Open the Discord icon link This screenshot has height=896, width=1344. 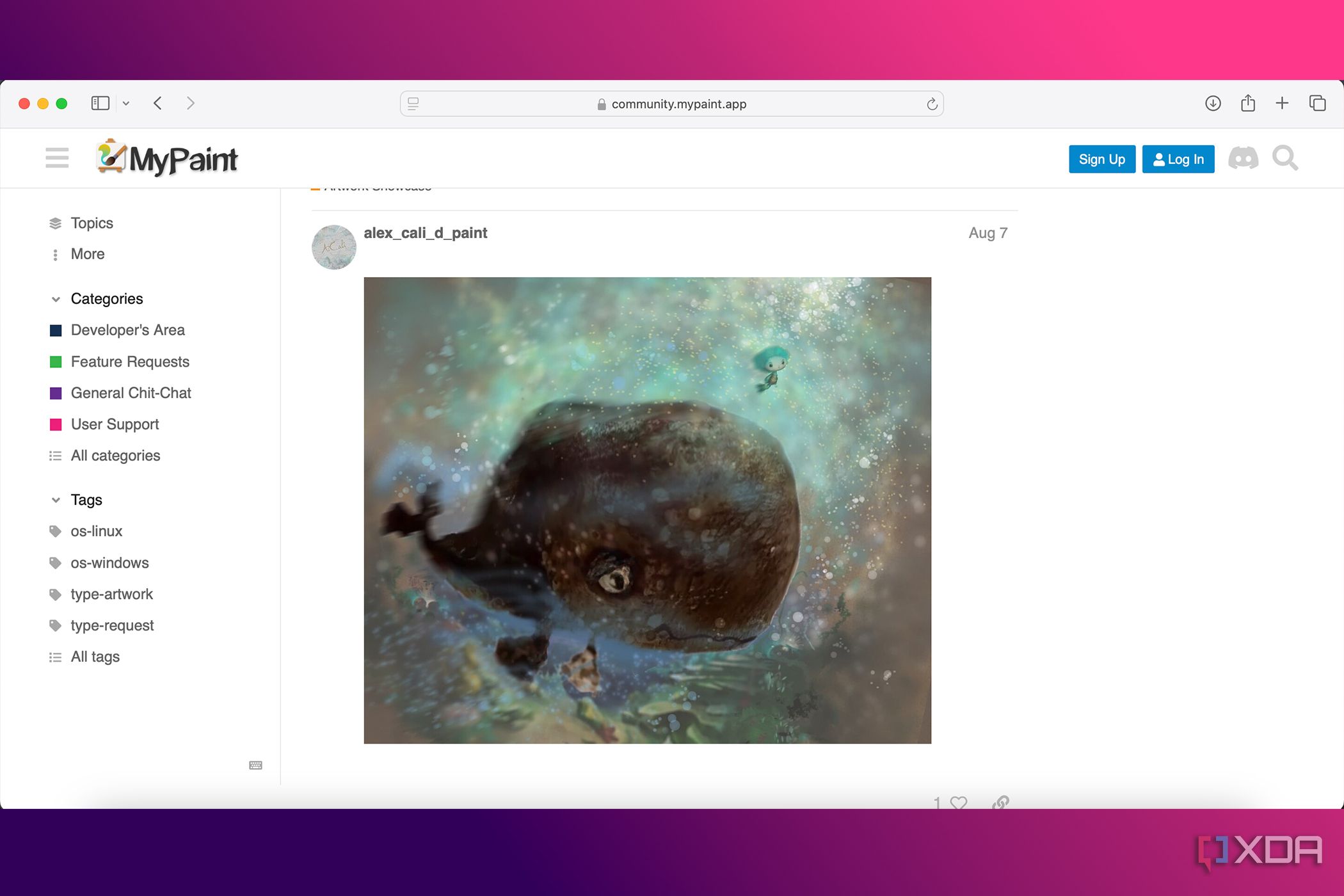(x=1243, y=158)
